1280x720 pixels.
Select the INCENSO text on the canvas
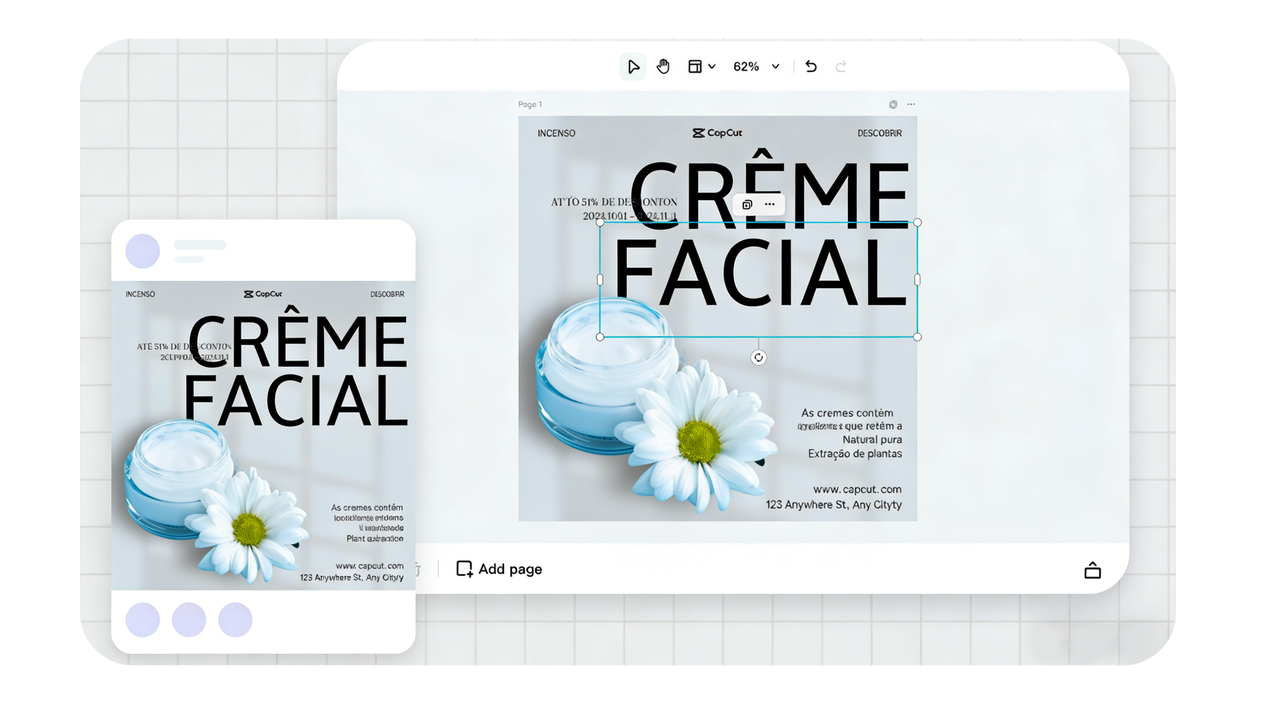(x=556, y=133)
